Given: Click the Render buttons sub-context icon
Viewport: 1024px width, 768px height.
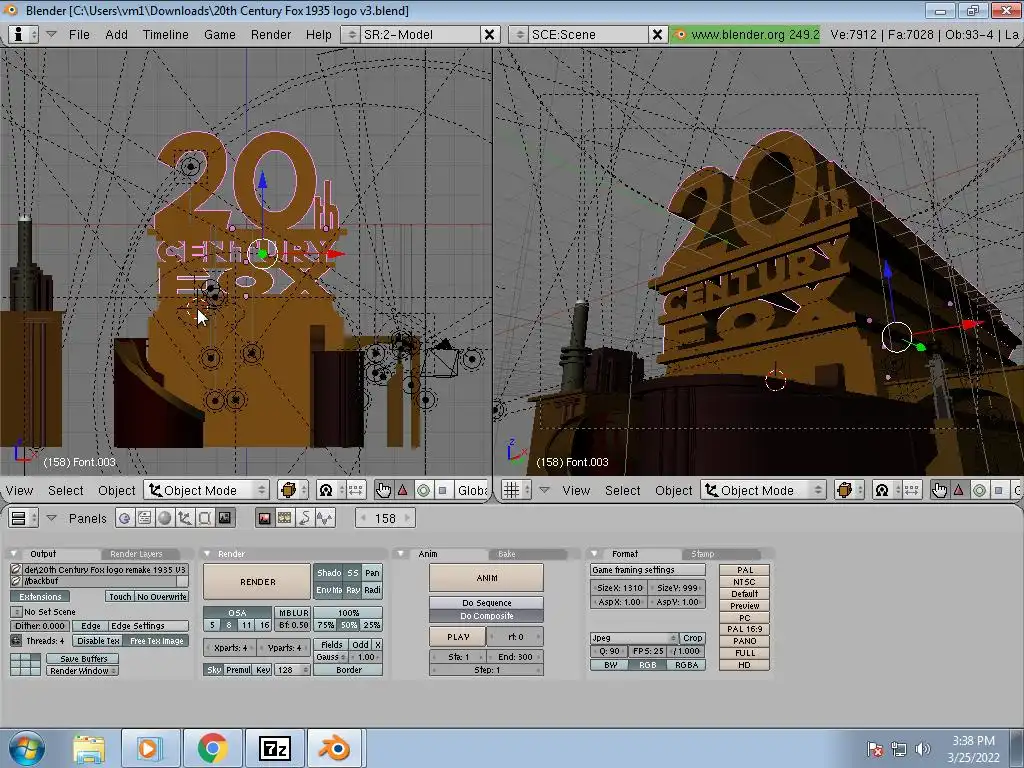Looking at the screenshot, I should [x=264, y=519].
